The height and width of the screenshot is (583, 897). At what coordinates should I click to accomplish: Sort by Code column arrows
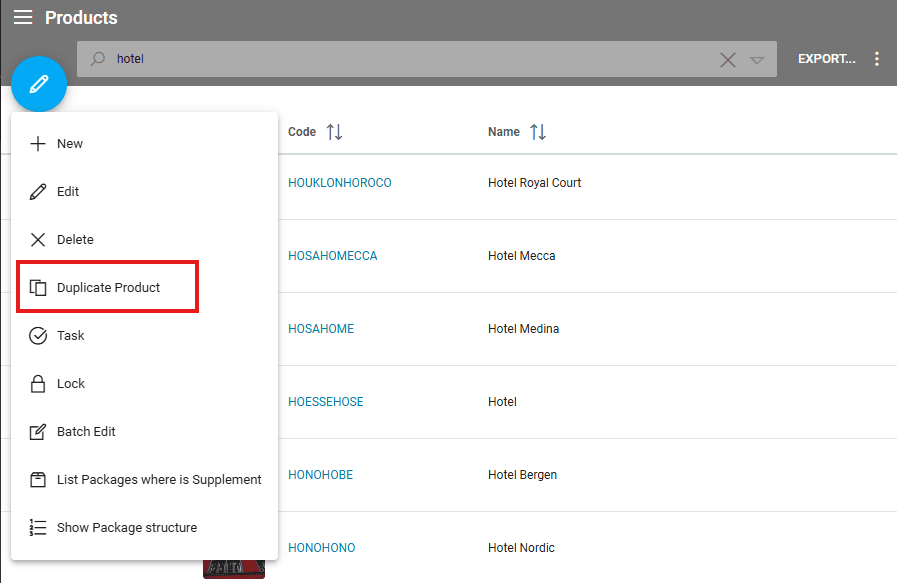[334, 132]
